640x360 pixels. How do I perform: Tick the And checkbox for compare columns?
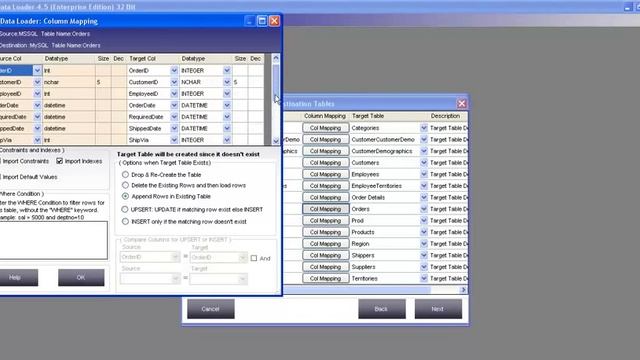(x=254, y=258)
